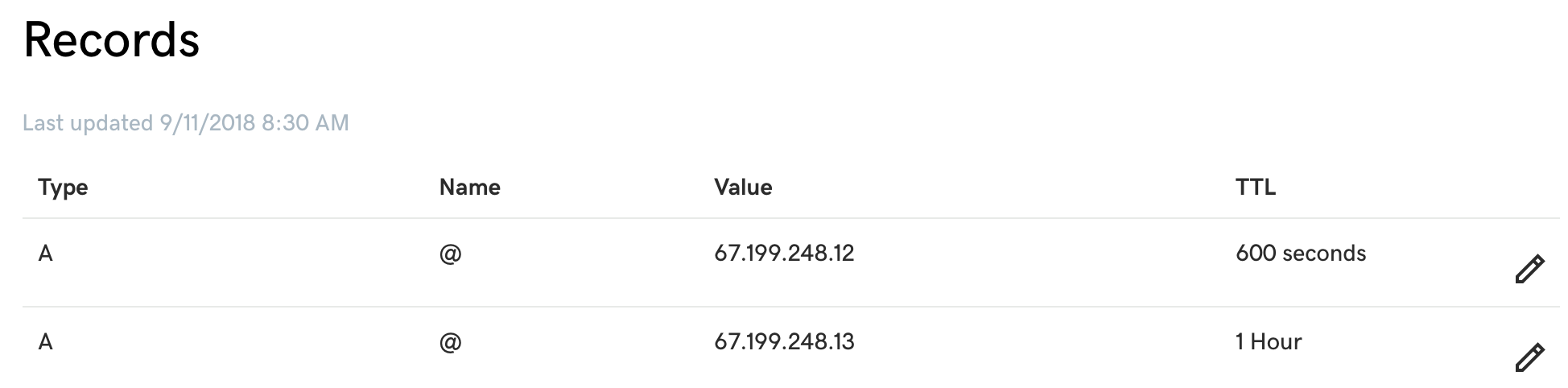This screenshot has width=1568, height=388.
Task: Click the 1 Hour TTL cell
Action: (1269, 342)
